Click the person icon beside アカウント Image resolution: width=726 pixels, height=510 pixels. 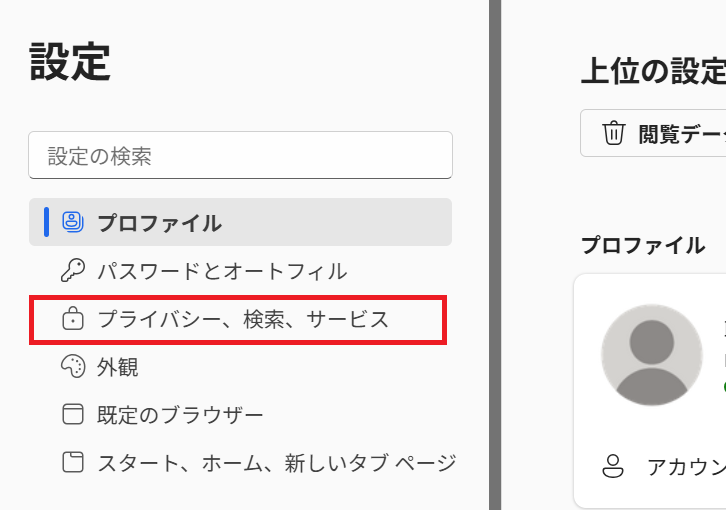pos(613,466)
